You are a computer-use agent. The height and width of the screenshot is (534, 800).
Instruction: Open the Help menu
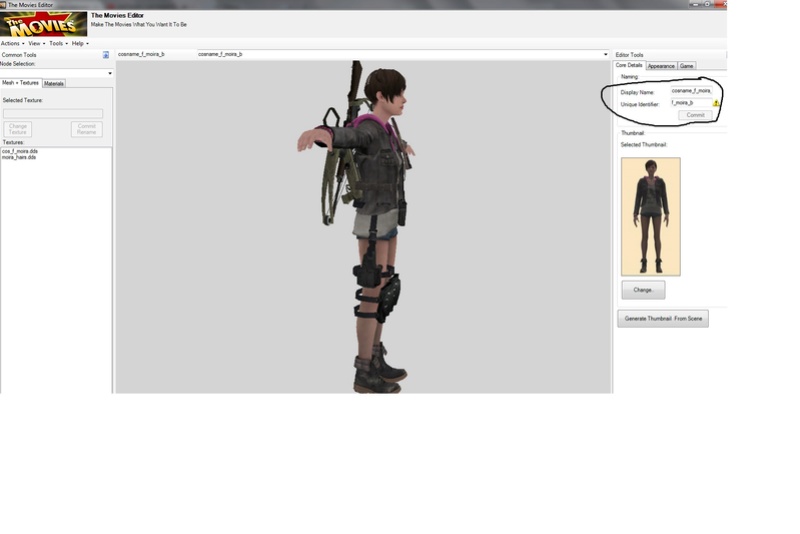pyautogui.click(x=80, y=44)
